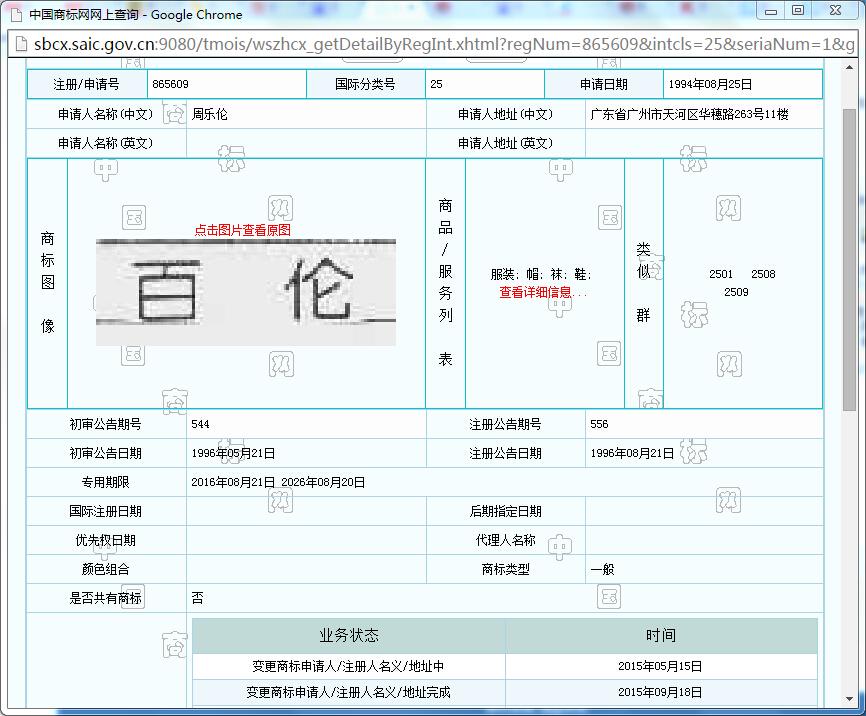Open the 查看详细信息 goods details link
This screenshot has width=866, height=716.
(x=543, y=293)
